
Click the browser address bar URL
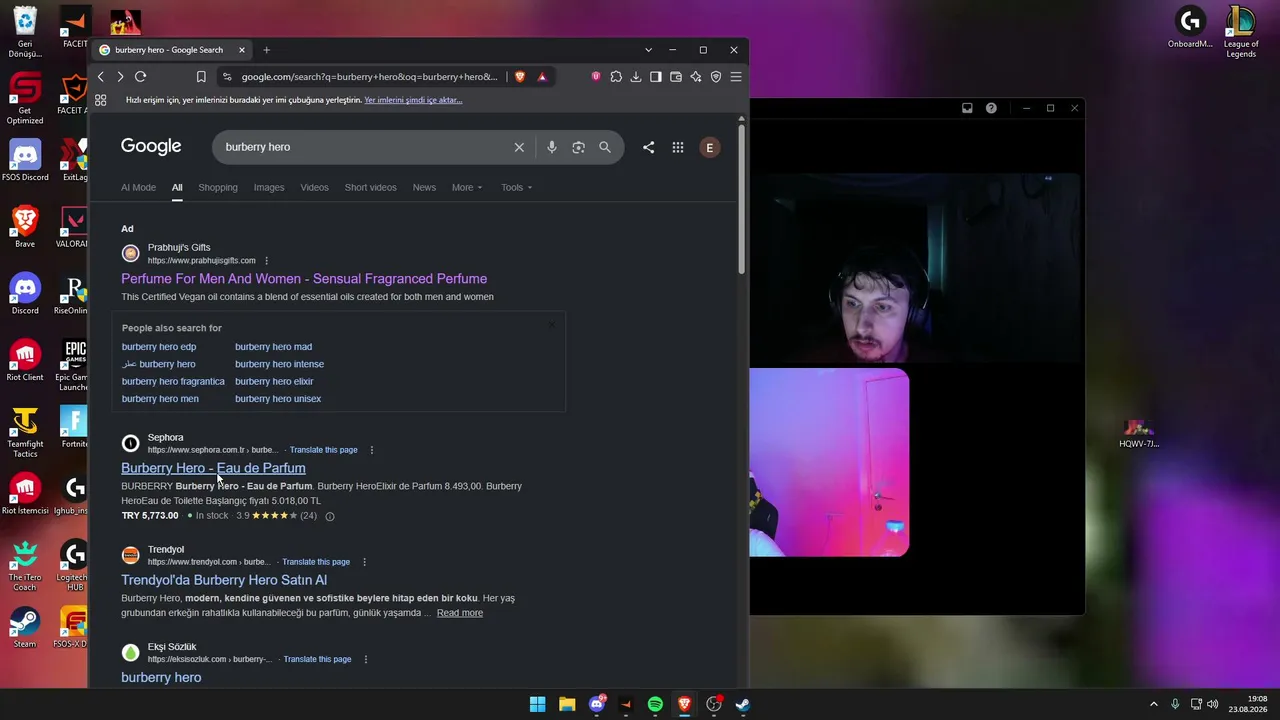[369, 77]
